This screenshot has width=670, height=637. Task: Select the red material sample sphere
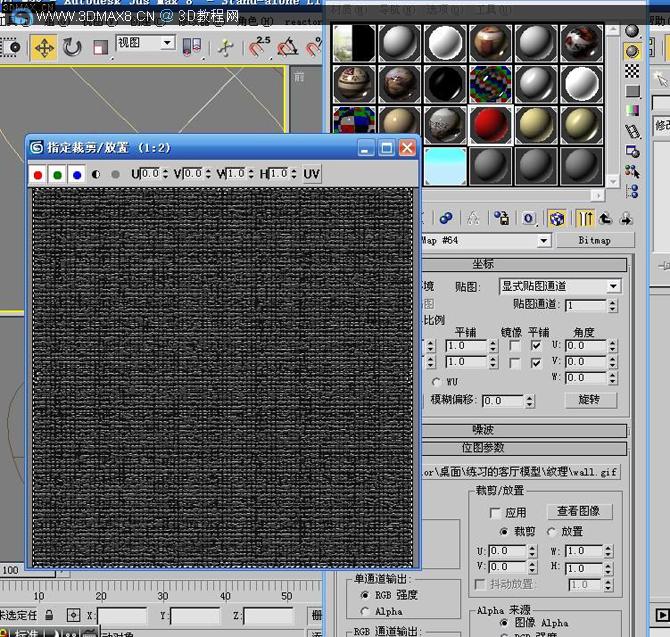tap(491, 125)
